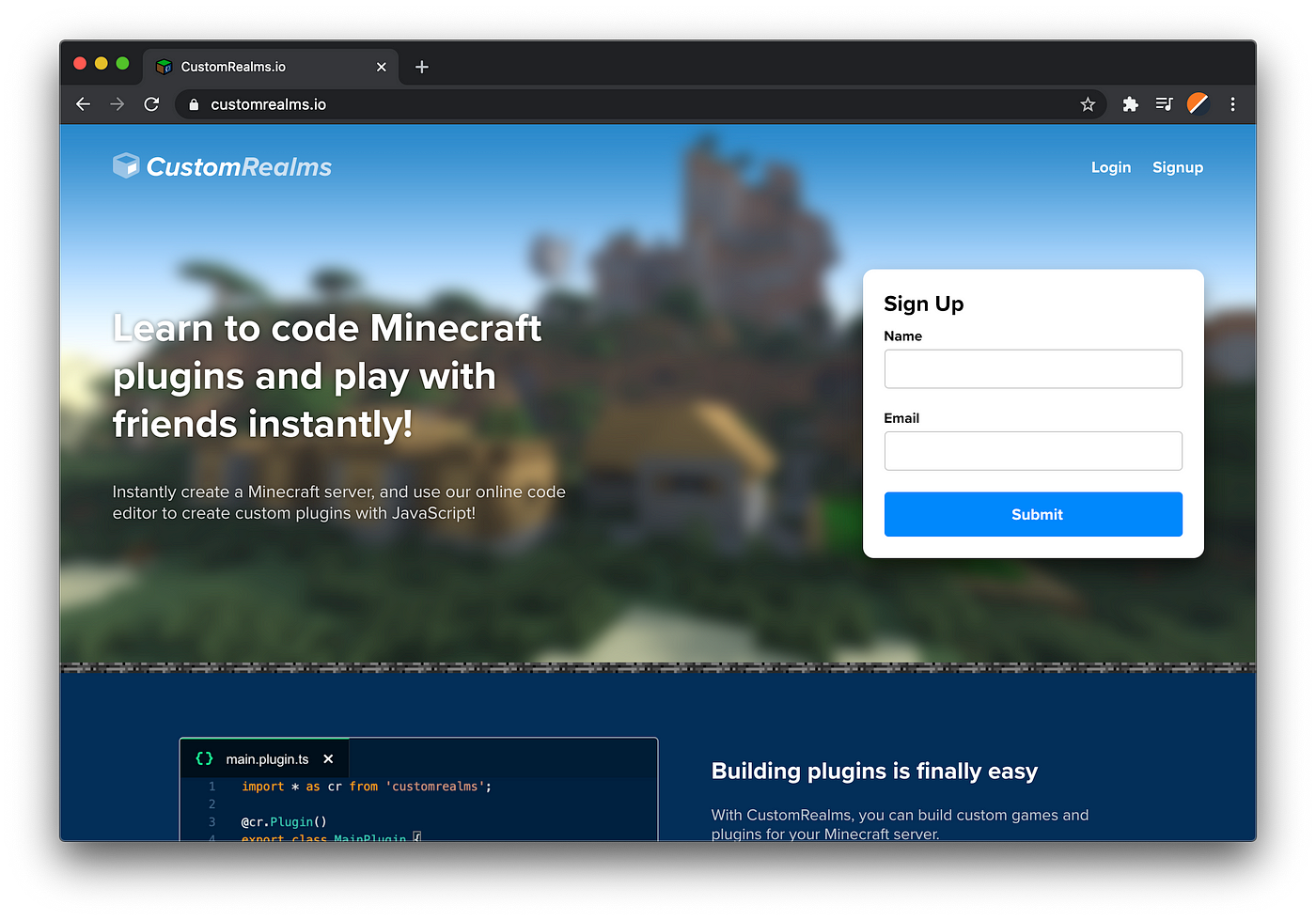Open the Chrome profile avatar

(x=1198, y=104)
